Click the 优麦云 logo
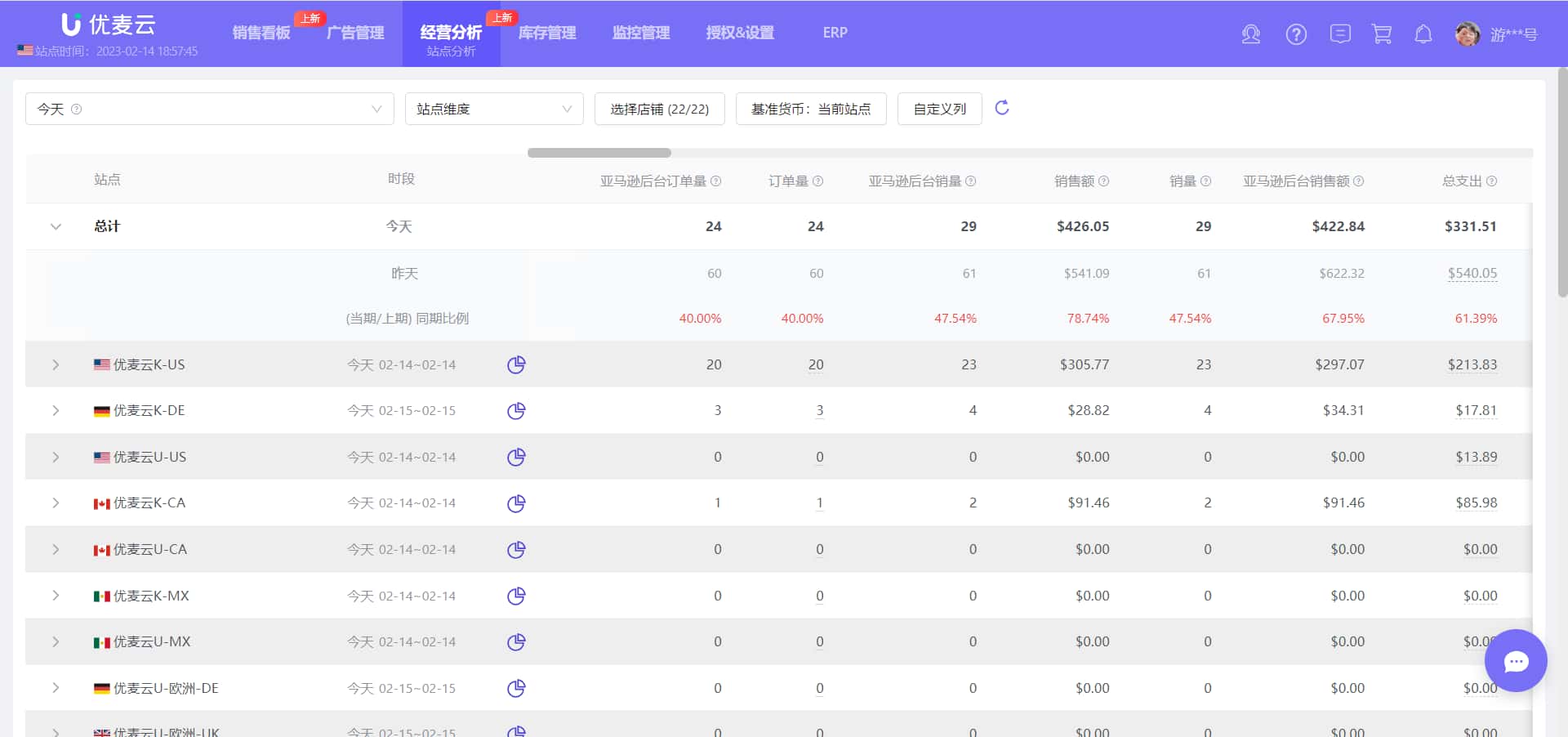 [x=108, y=24]
